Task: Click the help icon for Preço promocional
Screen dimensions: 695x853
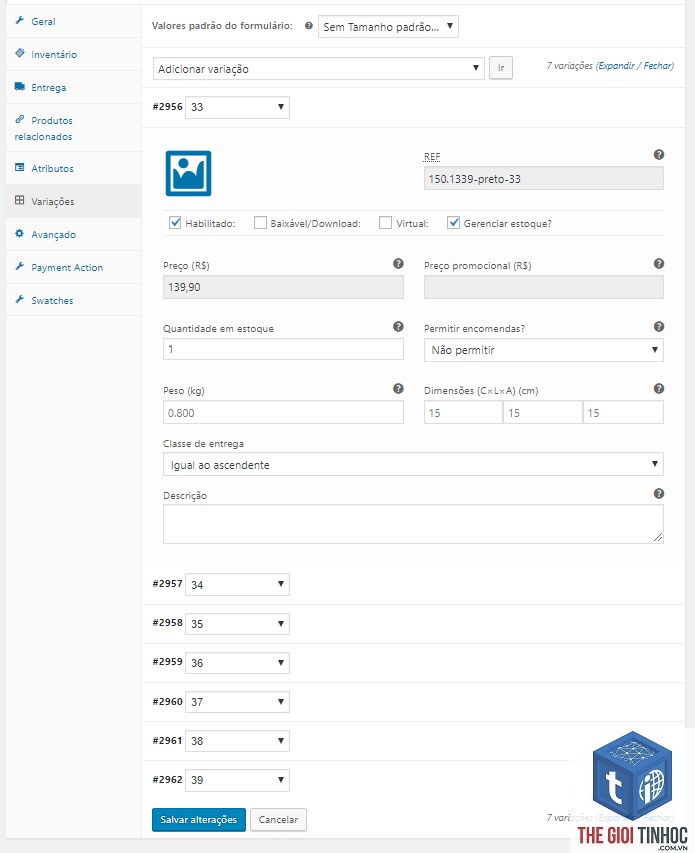Action: pos(659,263)
